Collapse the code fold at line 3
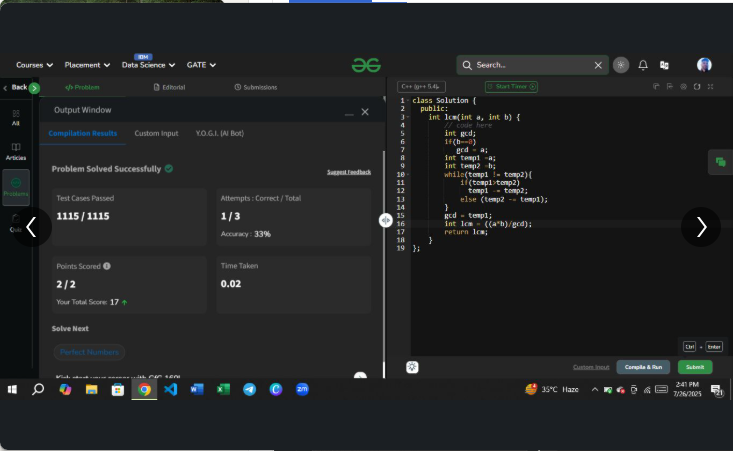The width and height of the screenshot is (733, 451). (x=408, y=117)
